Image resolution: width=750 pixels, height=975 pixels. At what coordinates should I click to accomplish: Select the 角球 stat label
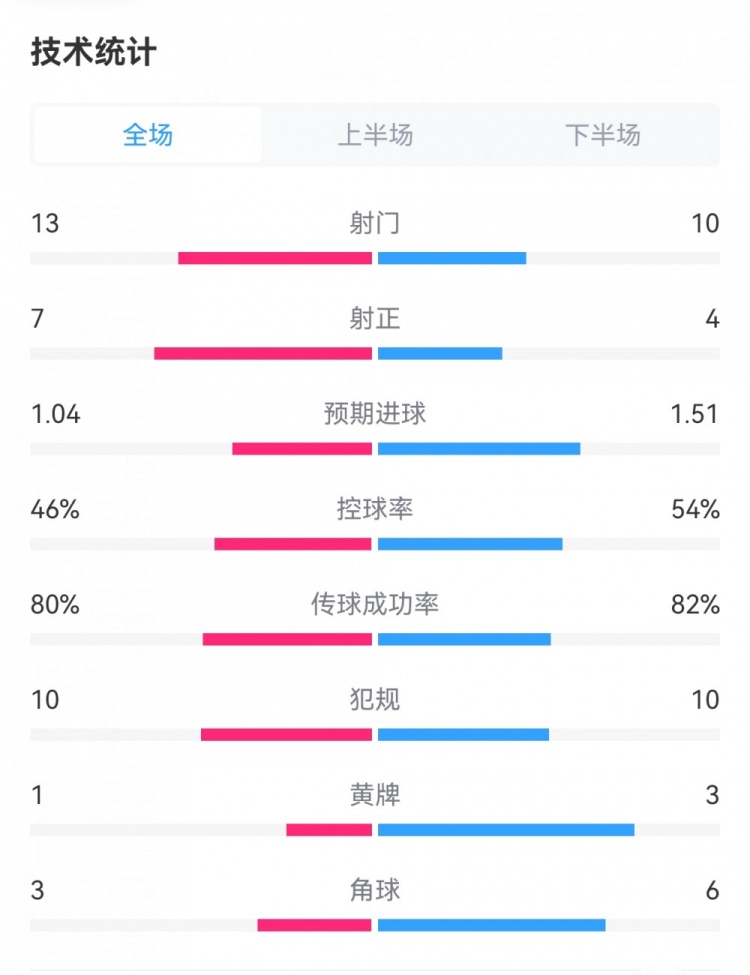375,890
